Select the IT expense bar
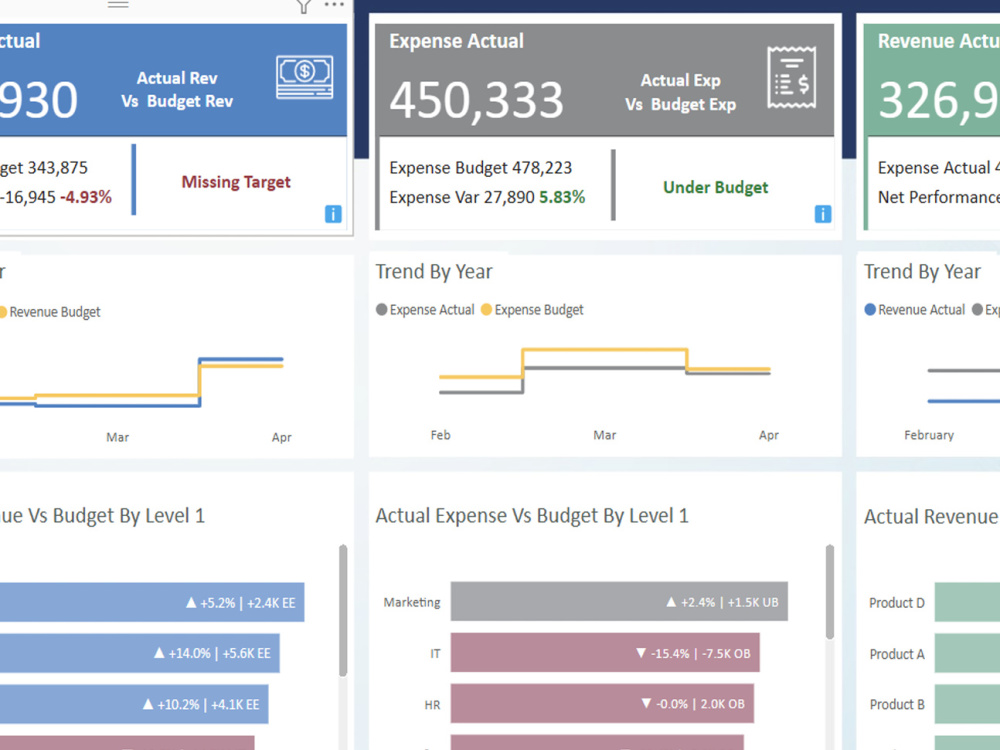 tap(605, 652)
